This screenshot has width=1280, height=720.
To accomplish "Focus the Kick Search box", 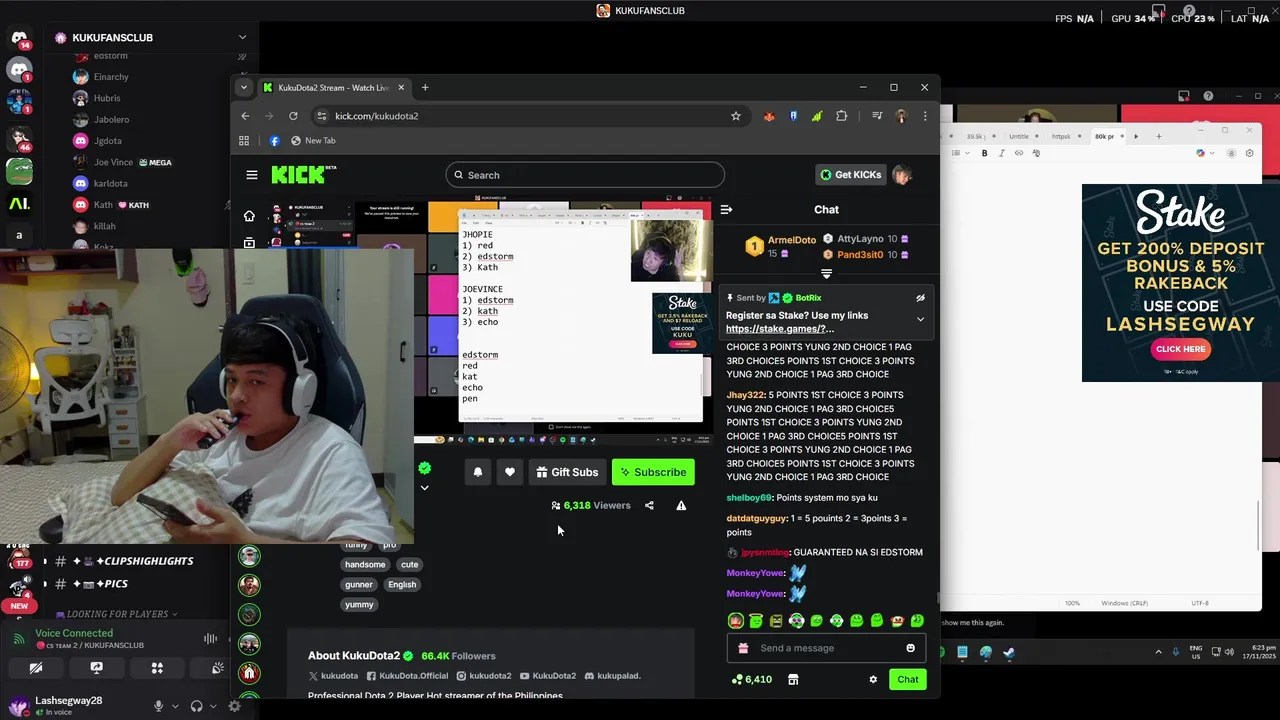I will point(585,175).
